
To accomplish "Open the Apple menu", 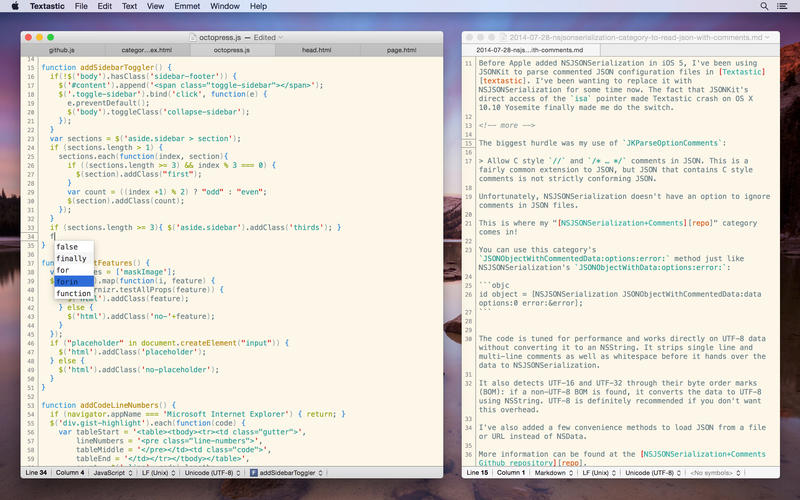I will 15,6.
